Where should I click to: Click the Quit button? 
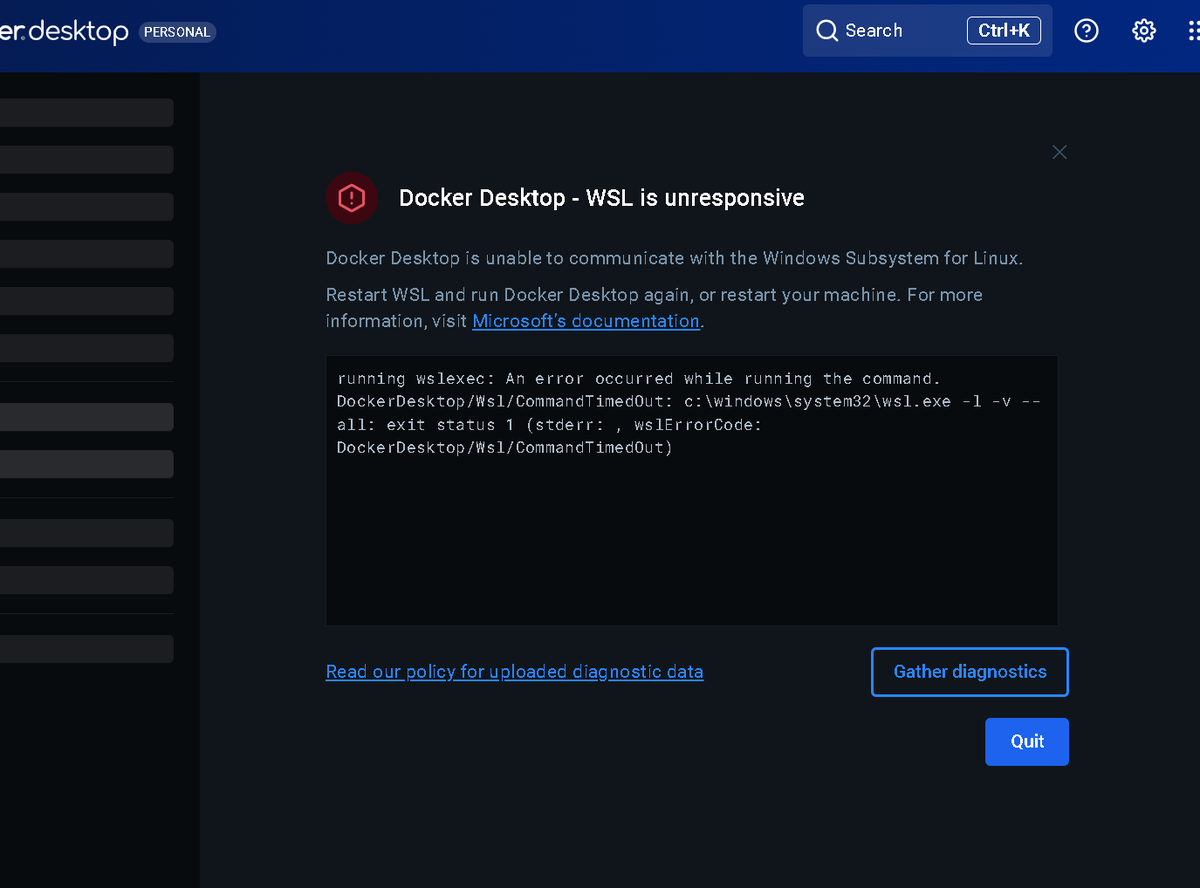click(1027, 742)
